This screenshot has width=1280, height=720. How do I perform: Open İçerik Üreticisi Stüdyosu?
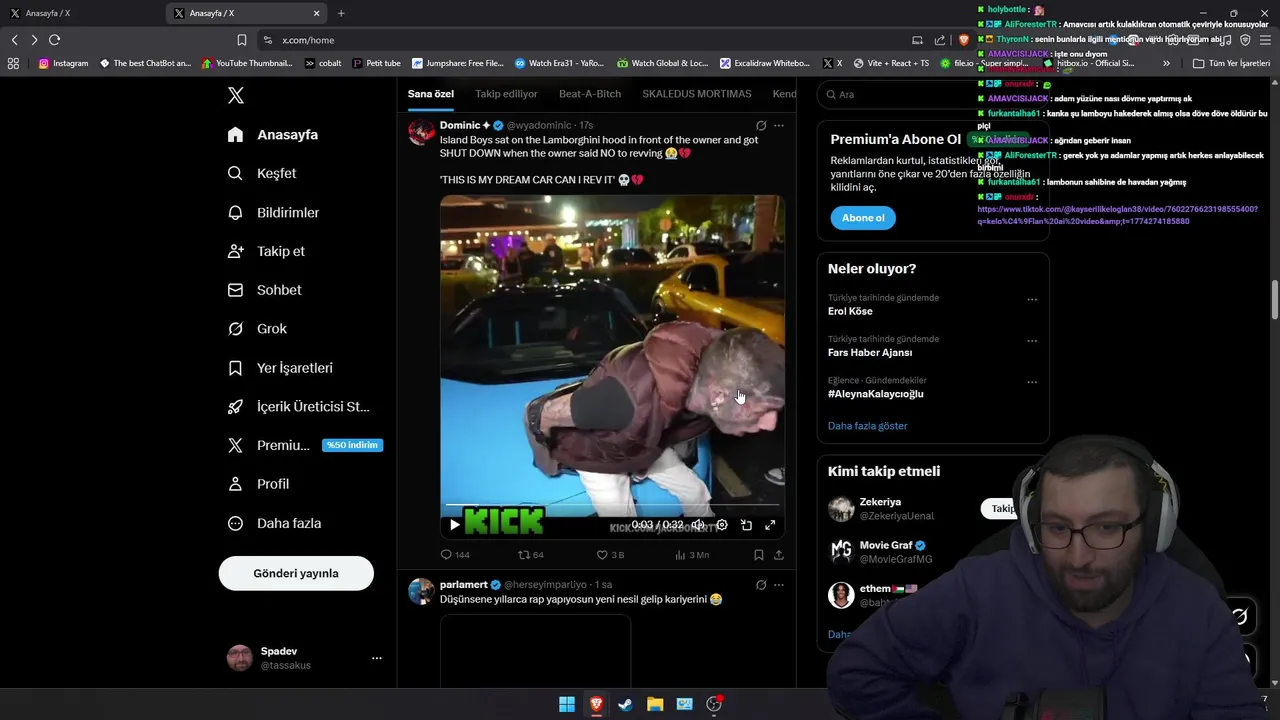(299, 406)
